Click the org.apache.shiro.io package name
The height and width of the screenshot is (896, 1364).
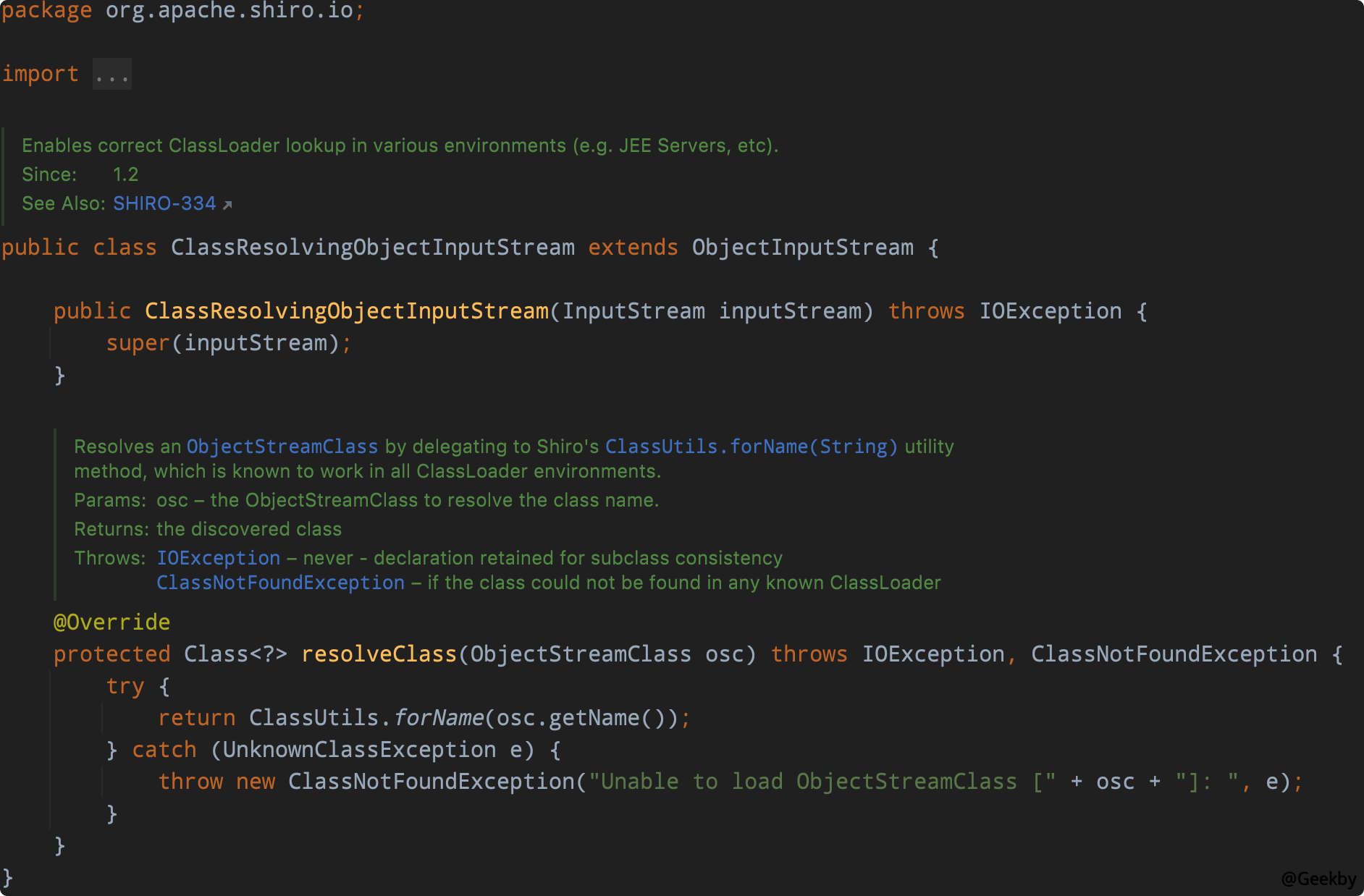point(229,11)
